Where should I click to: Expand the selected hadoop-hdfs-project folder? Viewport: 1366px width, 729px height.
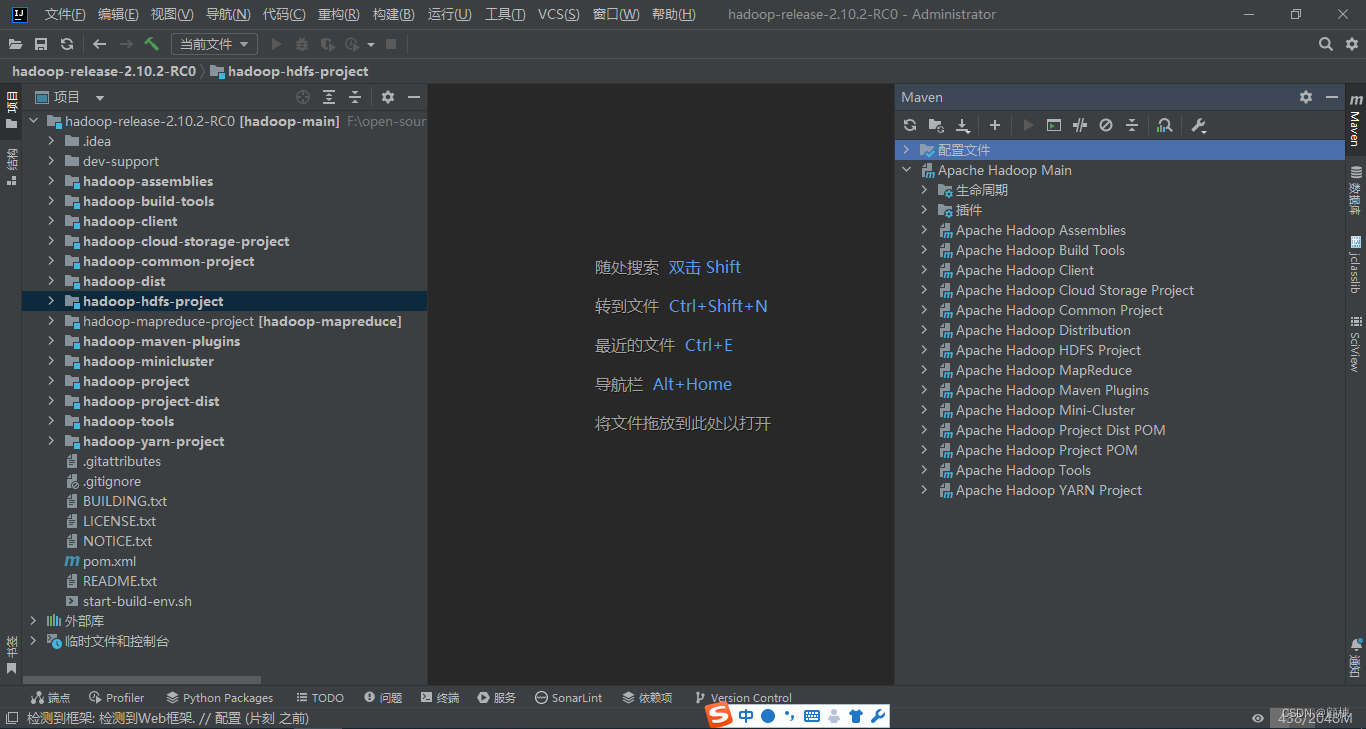pyautogui.click(x=51, y=301)
